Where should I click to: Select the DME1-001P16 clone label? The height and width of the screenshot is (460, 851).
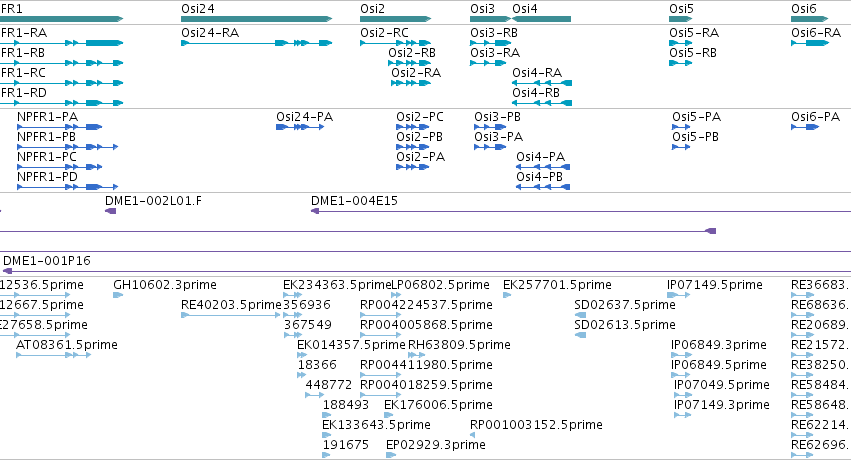pyautogui.click(x=47, y=261)
